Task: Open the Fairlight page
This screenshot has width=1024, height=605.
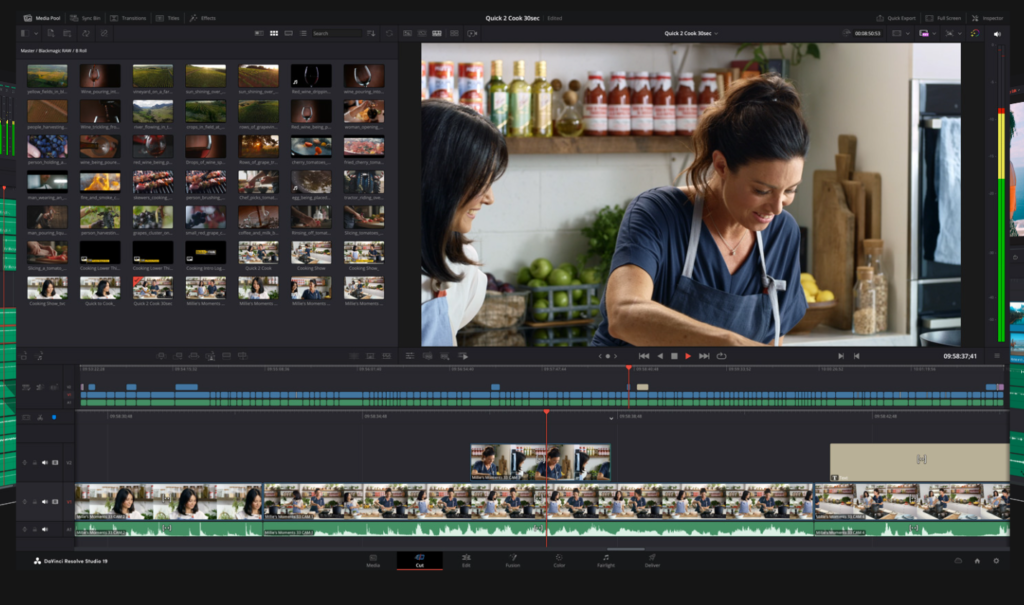Action: [607, 562]
